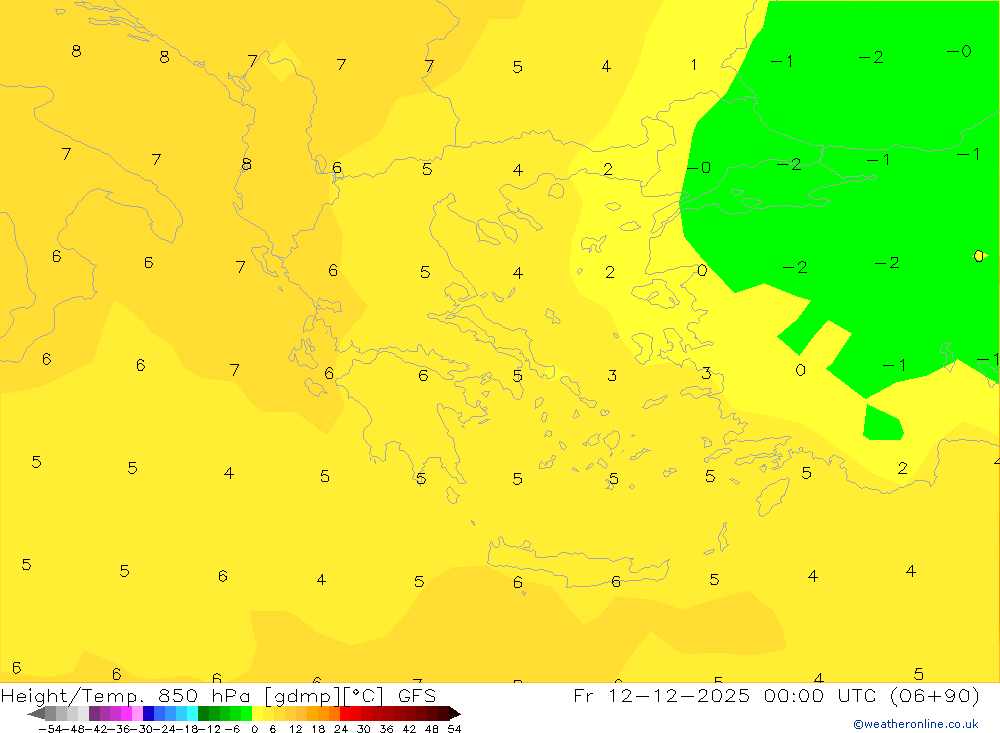Click the legend value '-54'
The width and height of the screenshot is (1000, 733).
click(x=48, y=729)
